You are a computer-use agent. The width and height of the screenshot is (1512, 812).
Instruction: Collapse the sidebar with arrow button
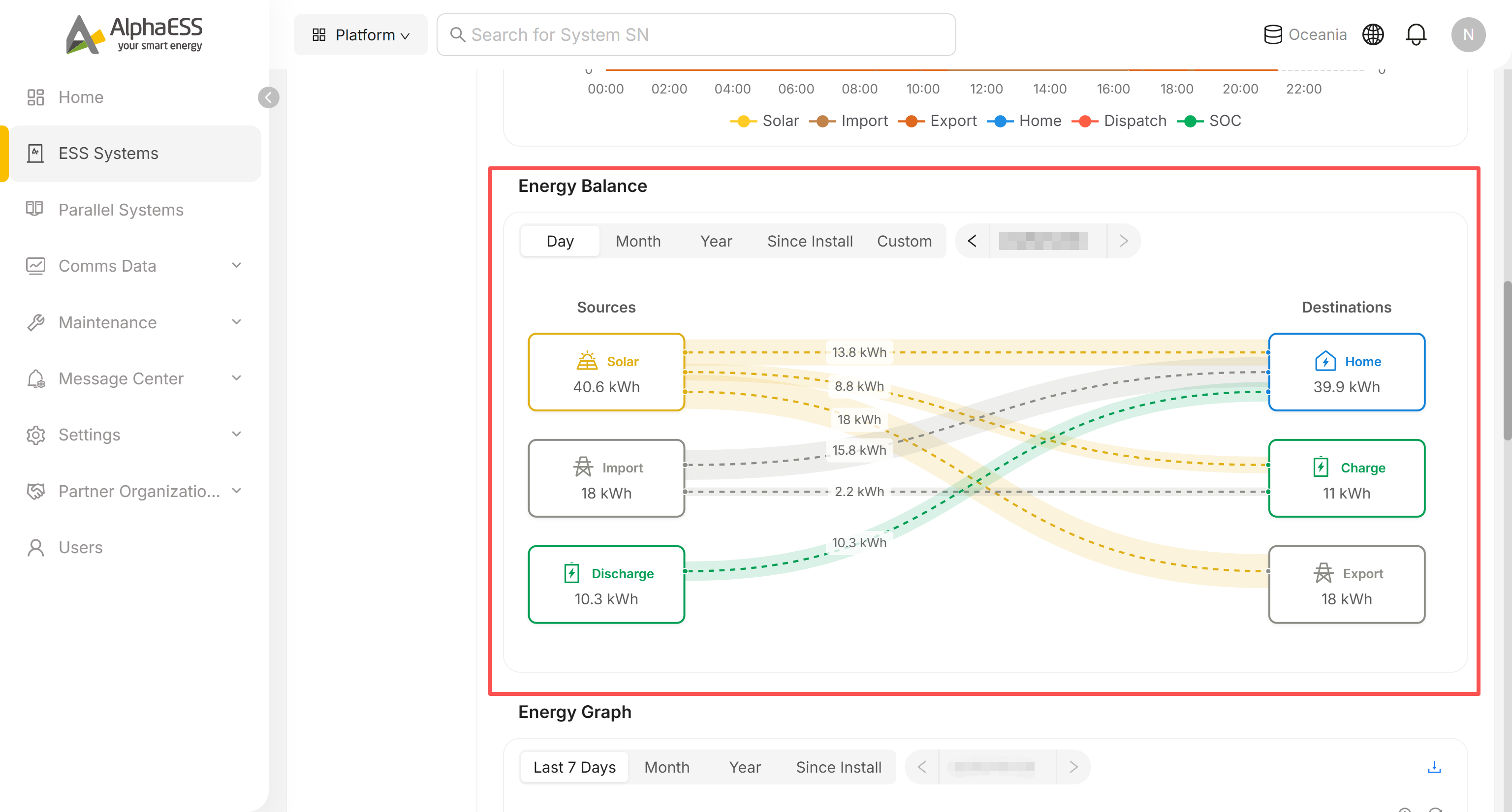(268, 97)
